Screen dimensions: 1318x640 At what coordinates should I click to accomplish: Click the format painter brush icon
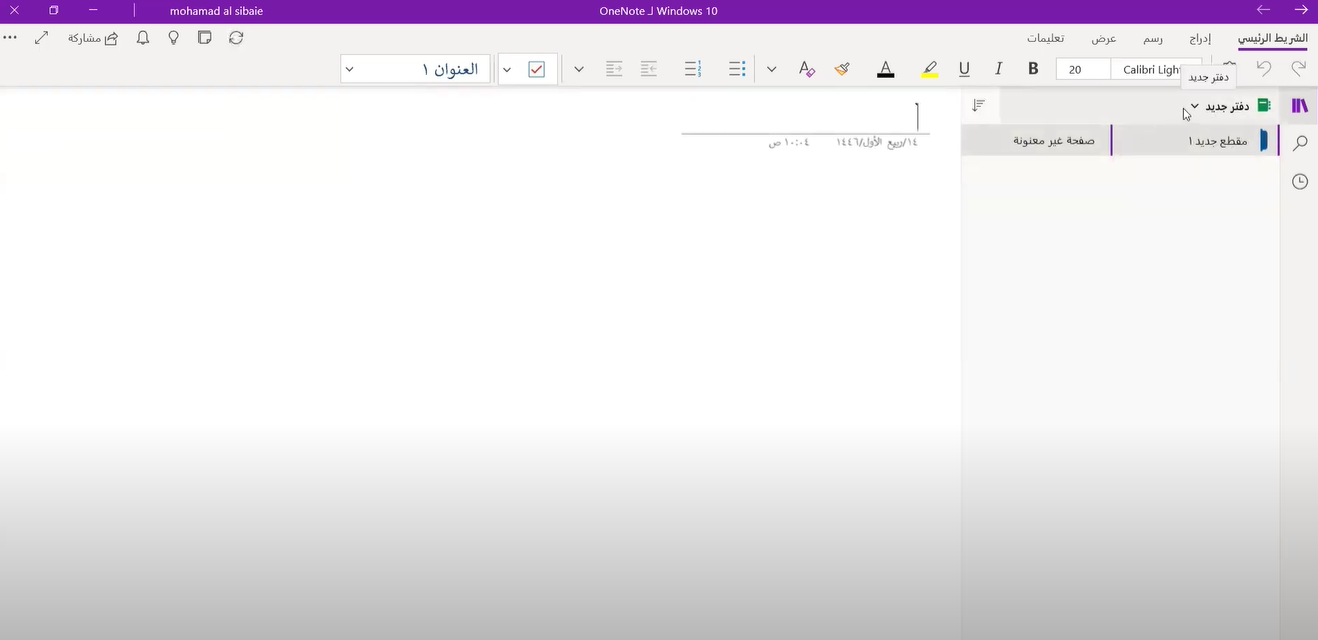[842, 69]
